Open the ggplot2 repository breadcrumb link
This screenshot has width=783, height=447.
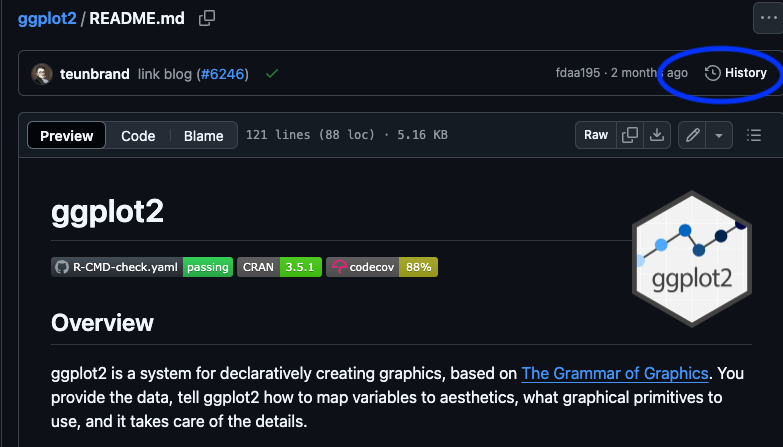click(47, 18)
